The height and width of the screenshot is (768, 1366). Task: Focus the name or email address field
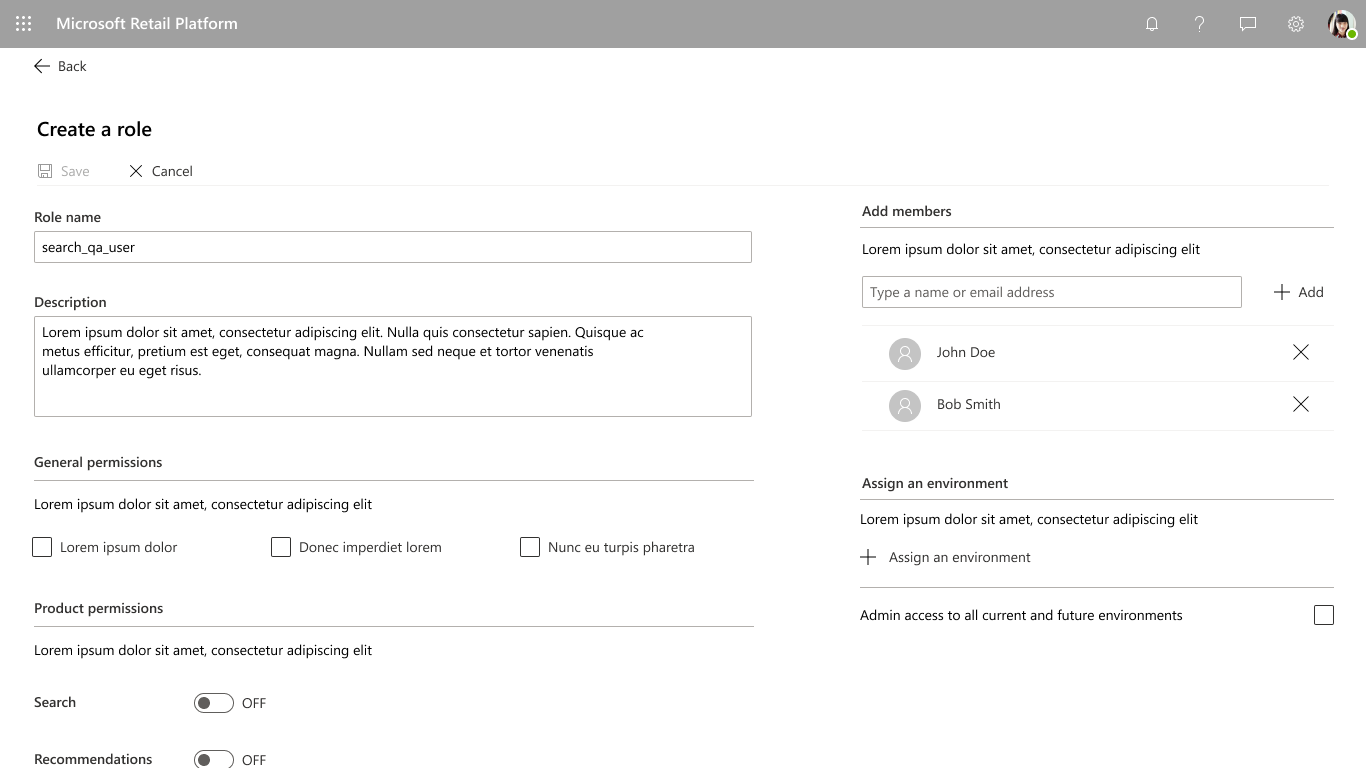[x=1052, y=292]
